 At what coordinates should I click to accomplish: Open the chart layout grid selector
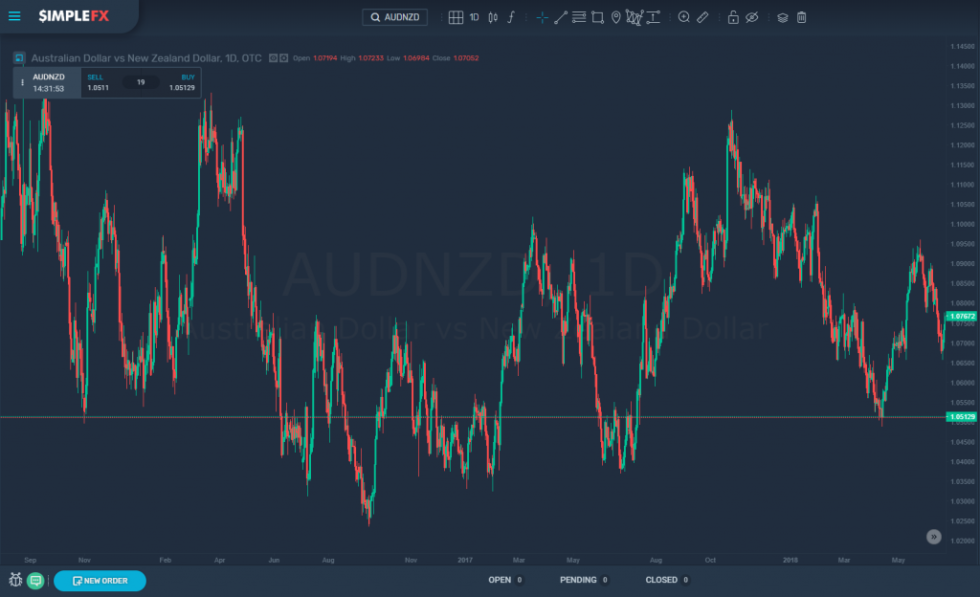pyautogui.click(x=455, y=17)
